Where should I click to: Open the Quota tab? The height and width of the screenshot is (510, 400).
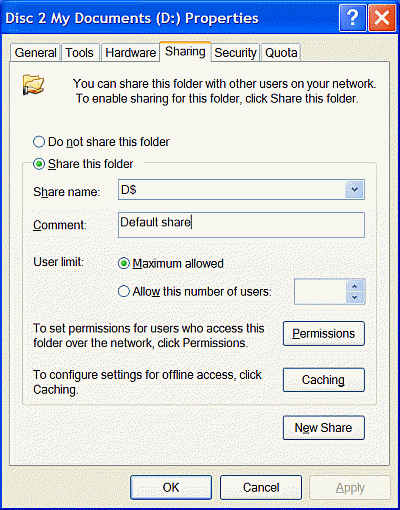click(x=281, y=53)
